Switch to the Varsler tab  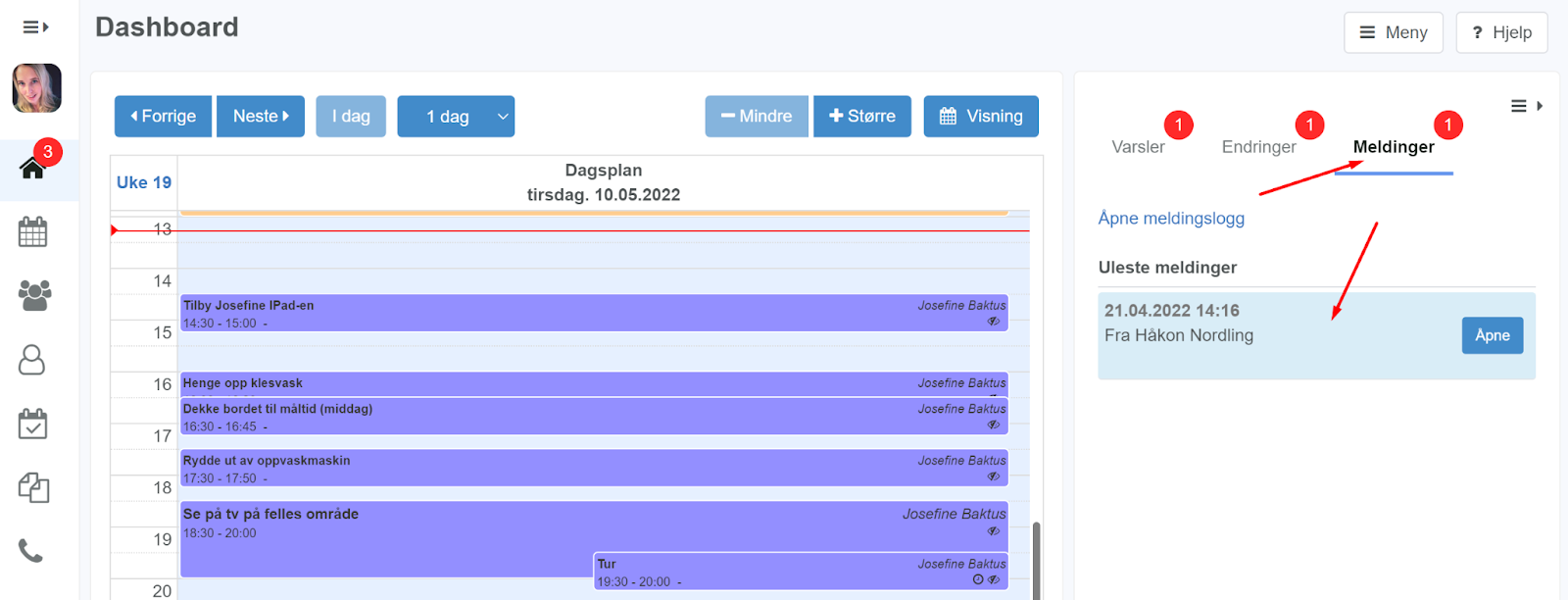1138,147
